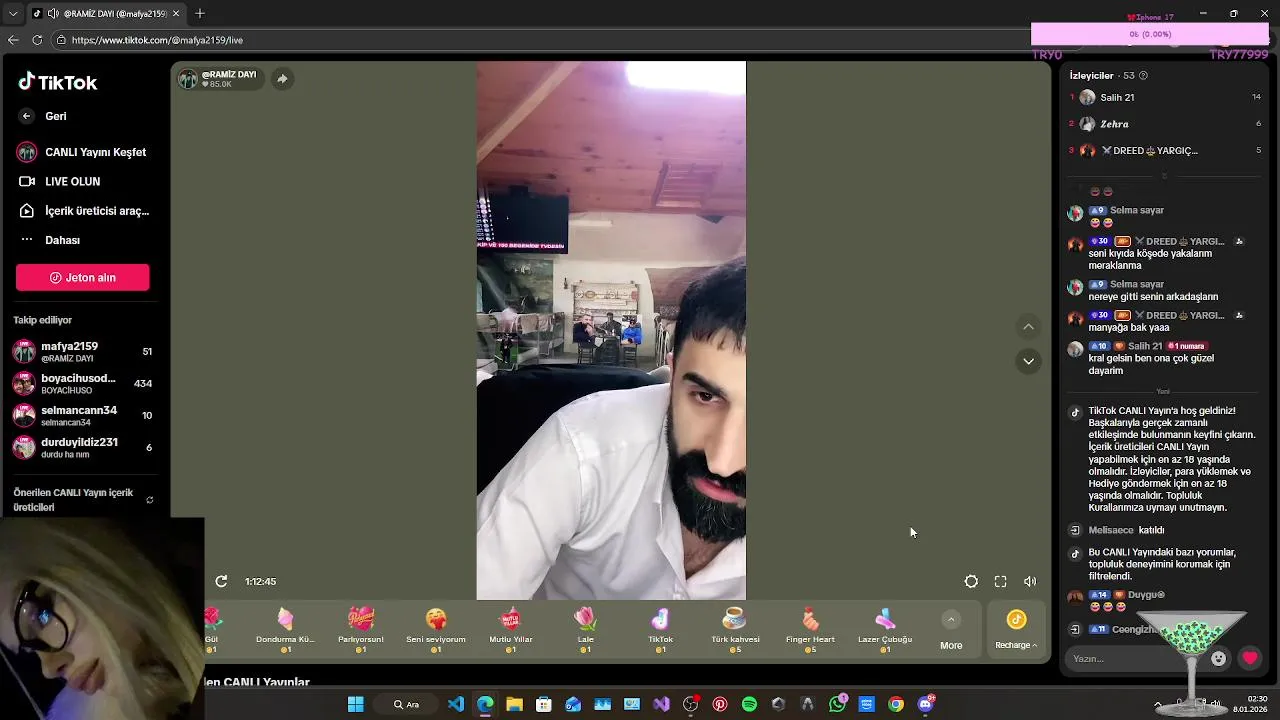Screen dimensions: 1280x720
Task: Open CANLI Yayını Keşfet in the sidebar
Action: click(x=82, y=152)
